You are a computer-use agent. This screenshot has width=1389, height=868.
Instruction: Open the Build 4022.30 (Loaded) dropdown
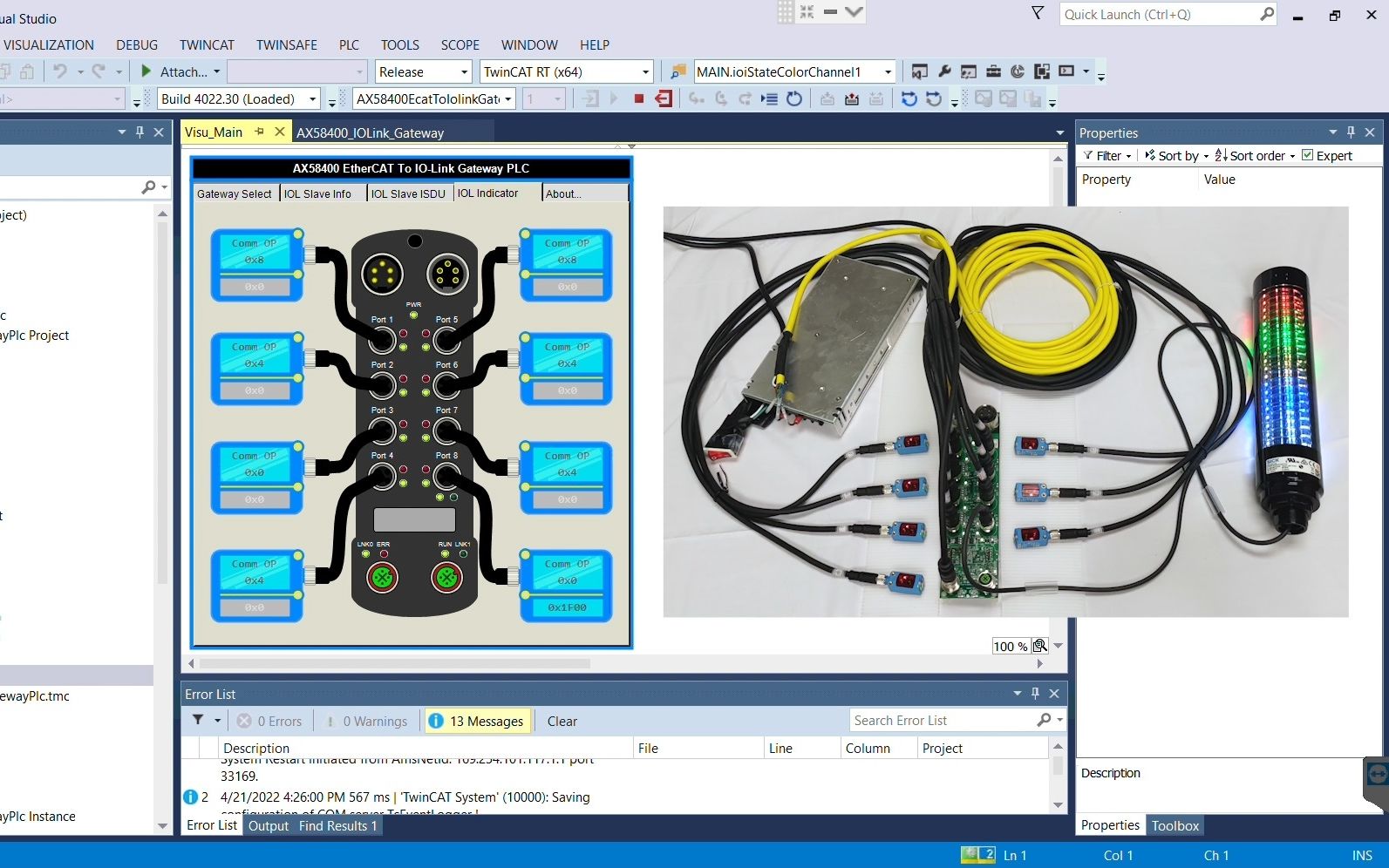point(312,98)
